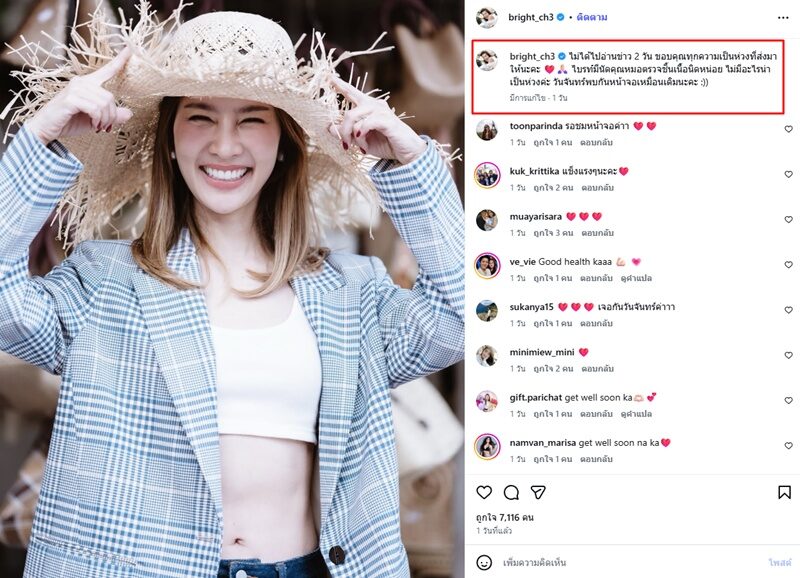The width and height of the screenshot is (800, 578).
Task: Save the post with the bookmark icon
Action: (785, 492)
